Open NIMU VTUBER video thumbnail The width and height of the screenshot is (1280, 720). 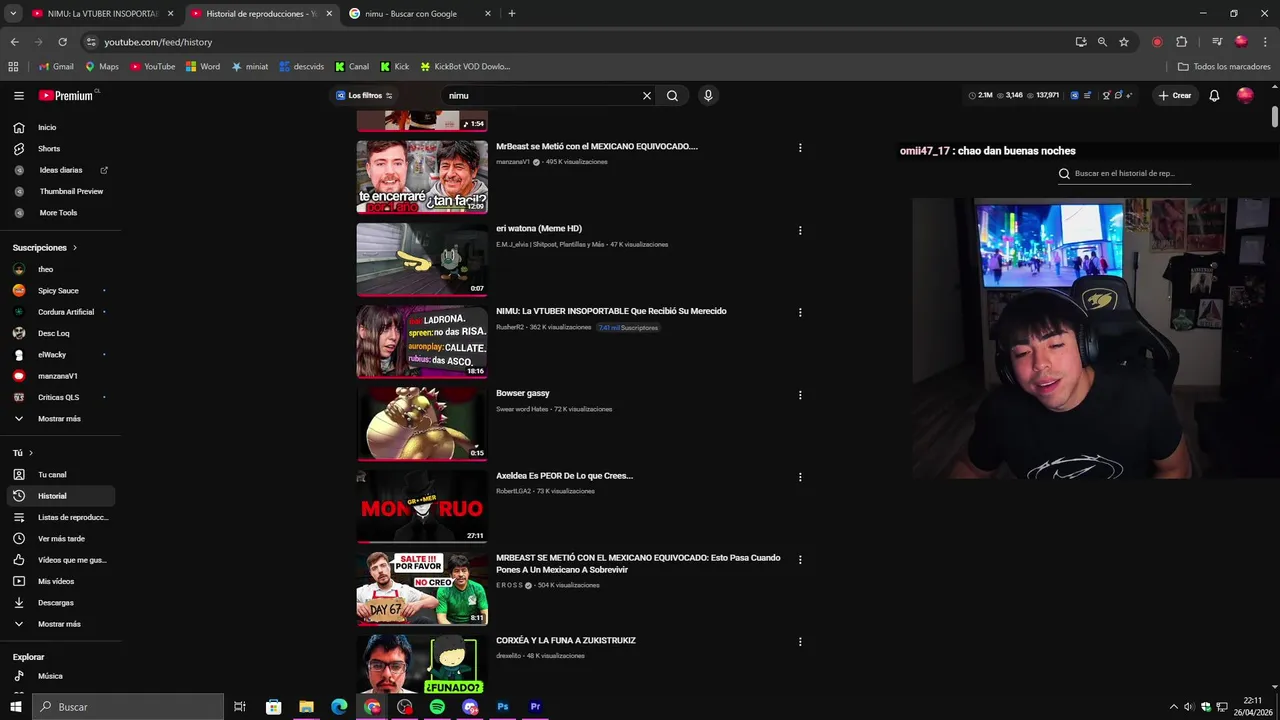(x=422, y=342)
